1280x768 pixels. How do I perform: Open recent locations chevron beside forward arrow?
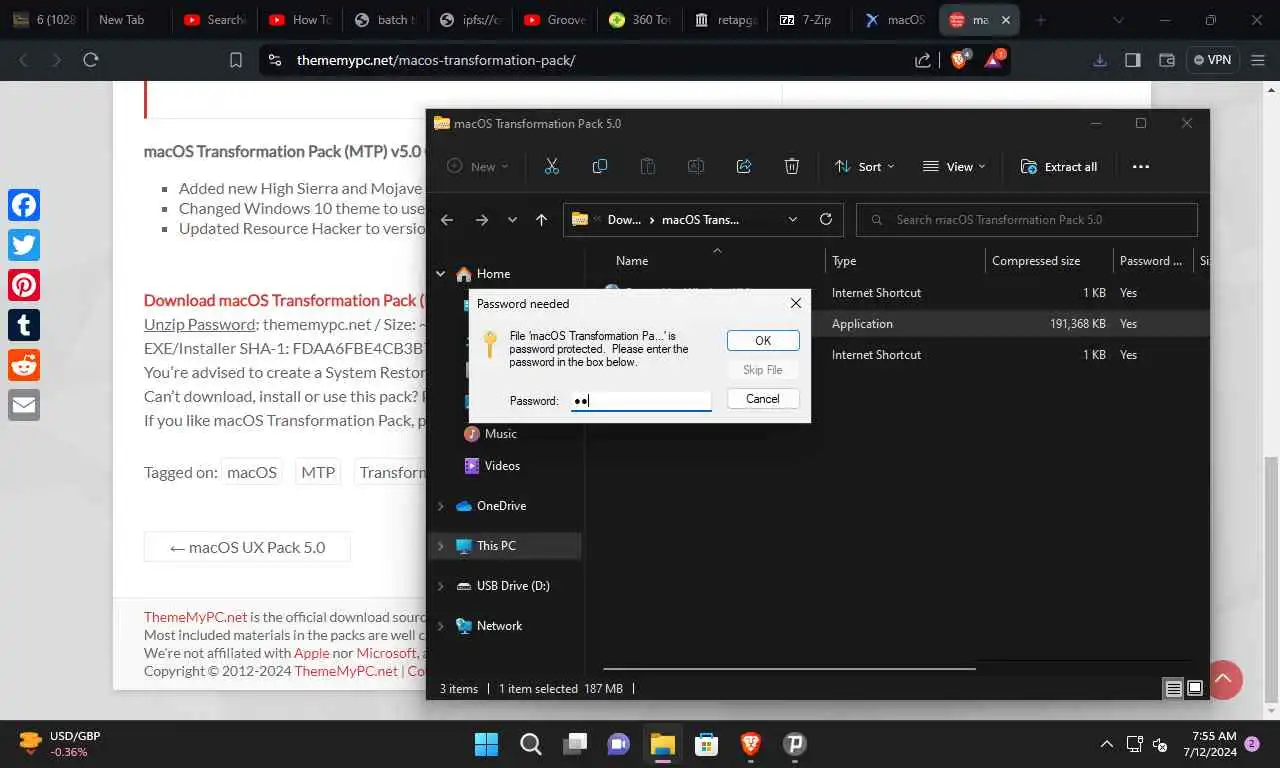click(512, 220)
